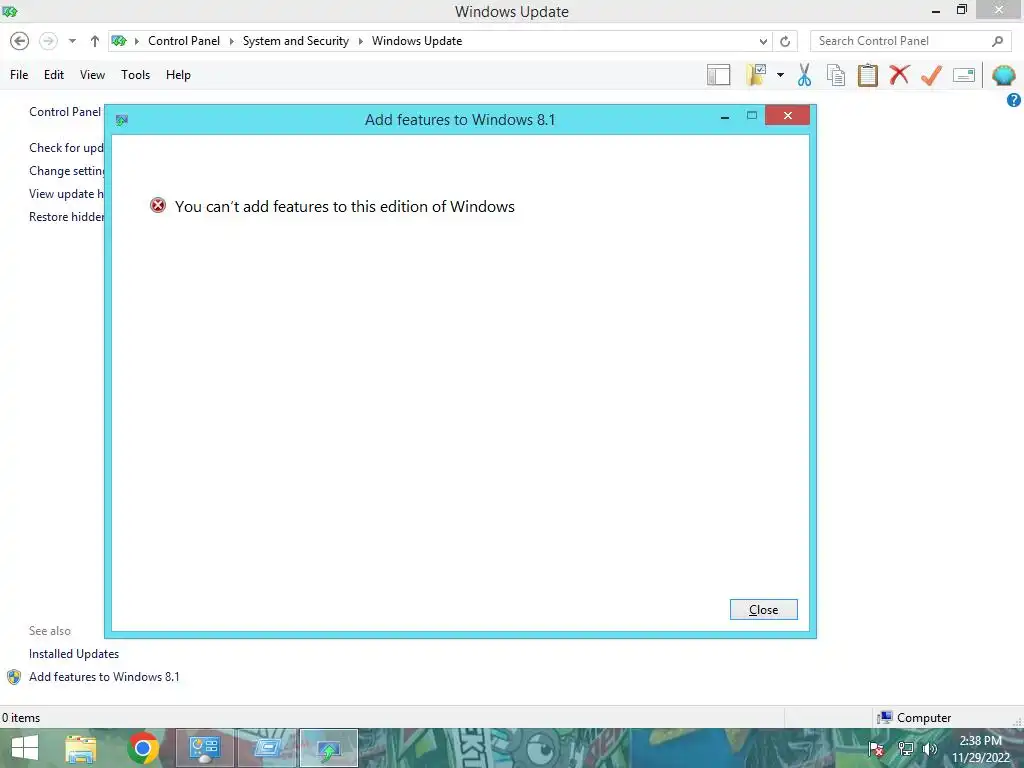Image resolution: width=1024 pixels, height=768 pixels.
Task: Go up one level with the Up arrow
Action: (x=95, y=41)
